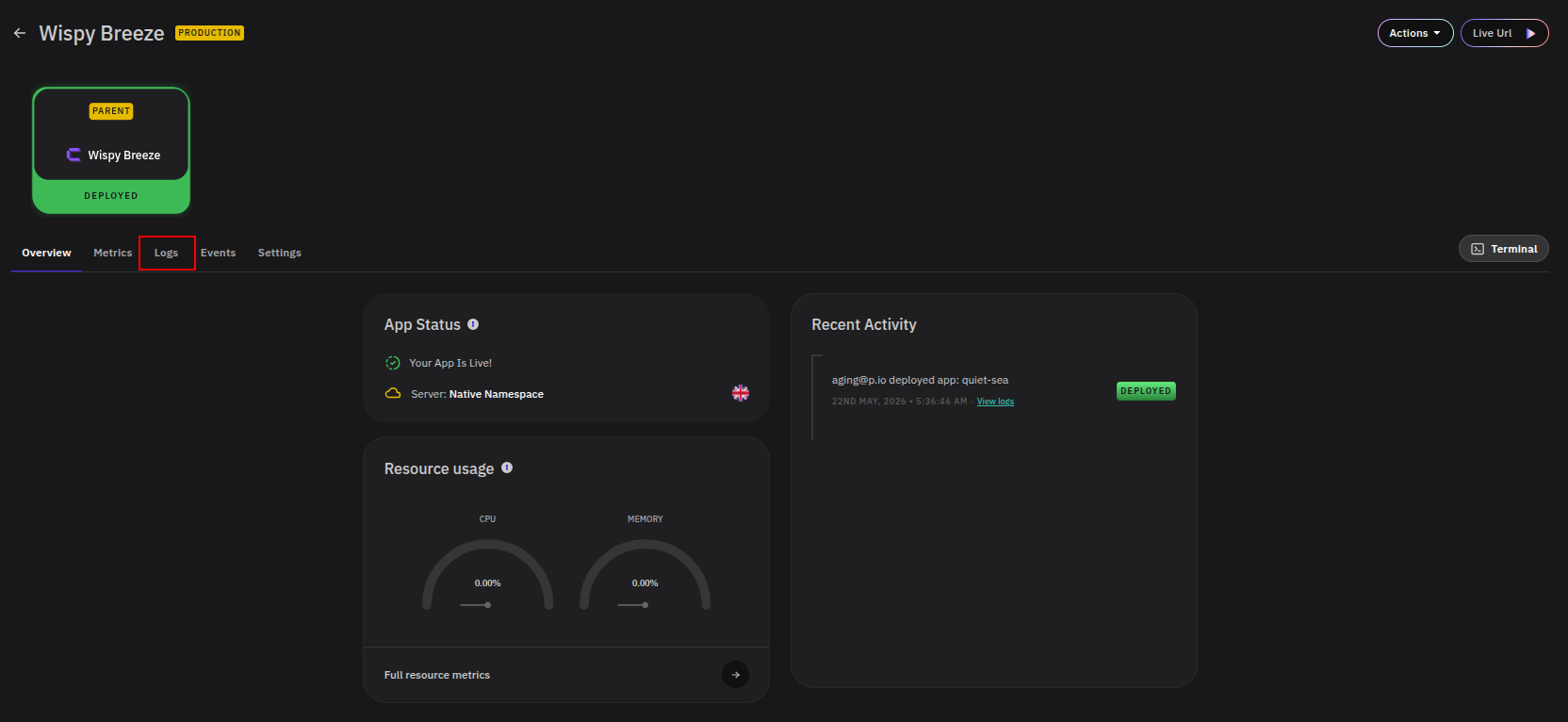Image resolution: width=1568 pixels, height=722 pixels.
Task: Click the Recent Activity heading
Action: pos(864,324)
